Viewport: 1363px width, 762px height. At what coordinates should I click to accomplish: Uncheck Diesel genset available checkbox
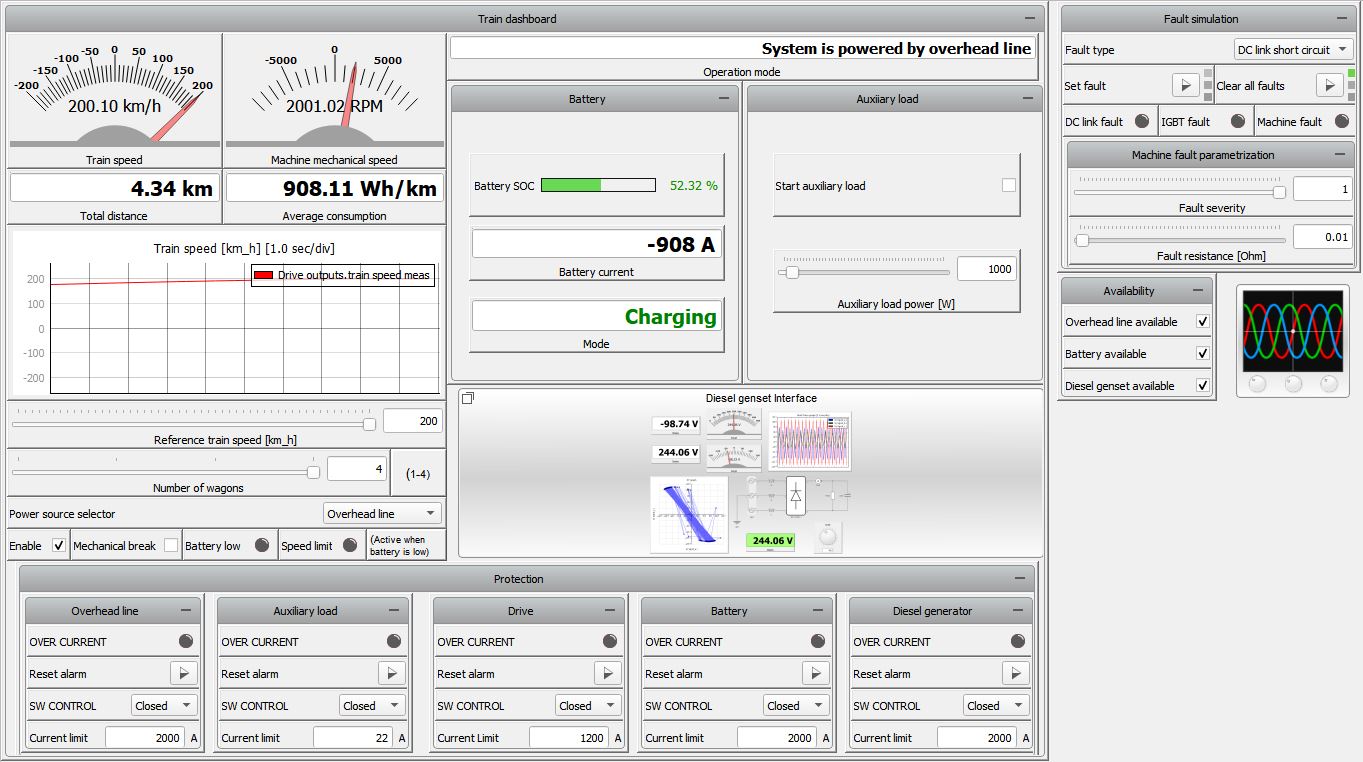[x=1203, y=386]
